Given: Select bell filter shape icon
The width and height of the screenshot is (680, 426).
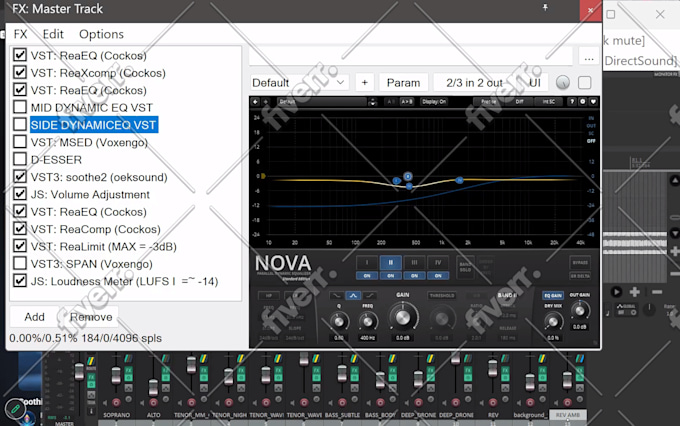Looking at the screenshot, I should point(353,295).
